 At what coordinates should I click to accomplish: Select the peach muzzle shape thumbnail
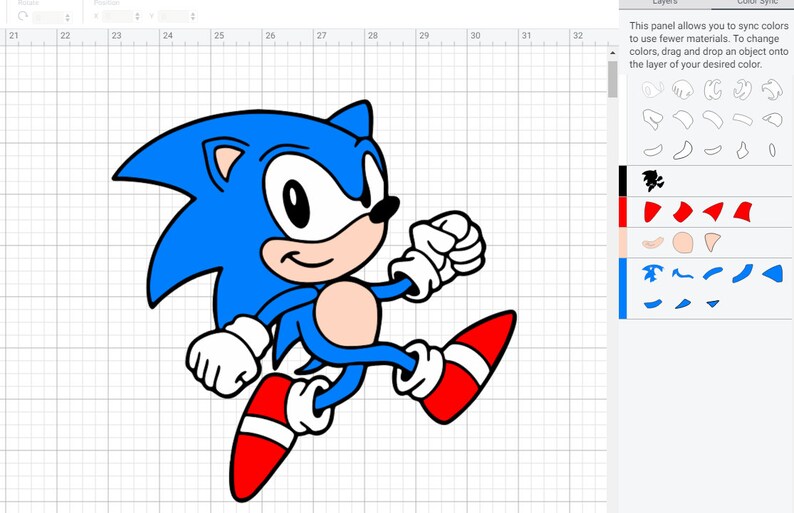[653, 243]
